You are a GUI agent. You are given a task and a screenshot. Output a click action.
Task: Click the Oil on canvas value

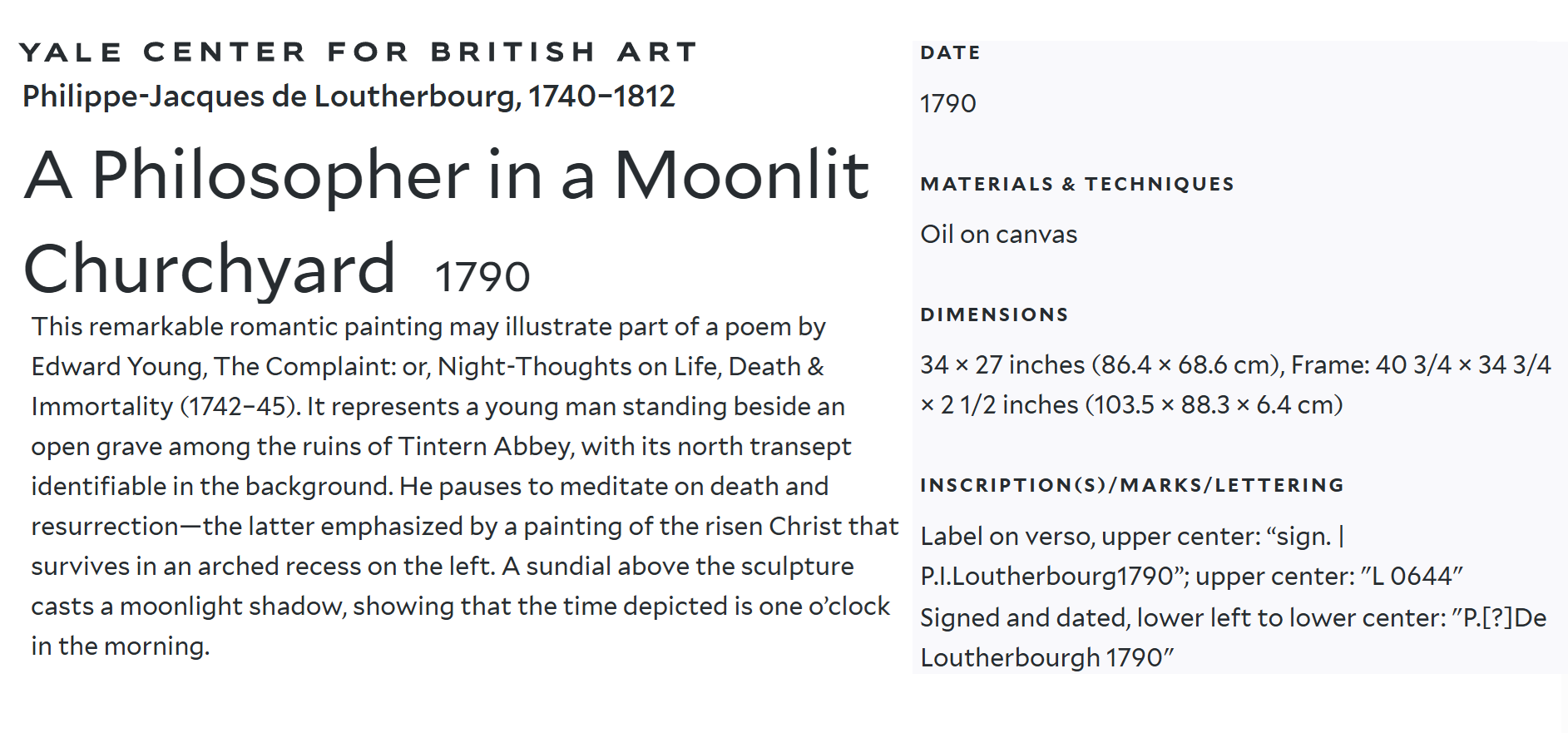point(998,235)
